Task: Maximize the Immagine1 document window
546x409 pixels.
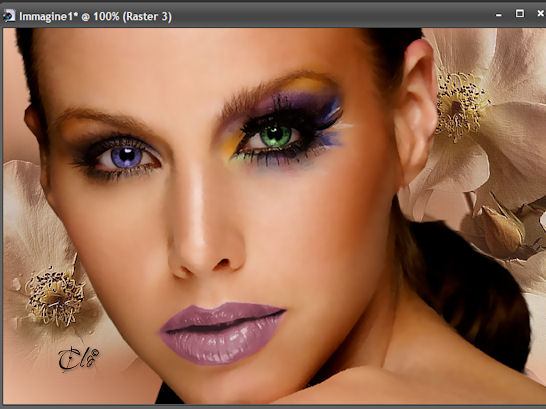Action: 520,14
